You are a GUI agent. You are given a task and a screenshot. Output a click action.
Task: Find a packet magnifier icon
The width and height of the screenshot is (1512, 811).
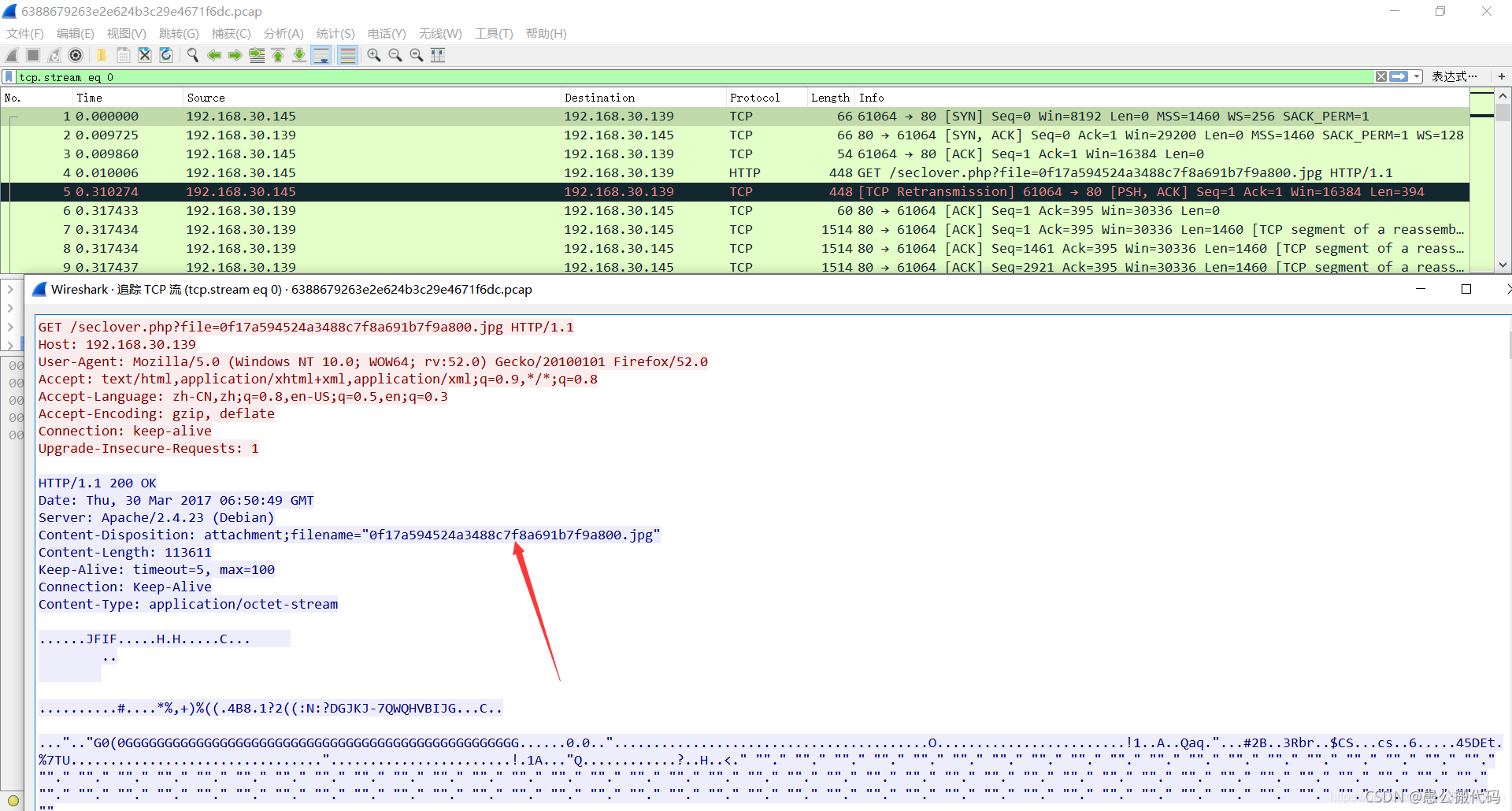pyautogui.click(x=192, y=55)
